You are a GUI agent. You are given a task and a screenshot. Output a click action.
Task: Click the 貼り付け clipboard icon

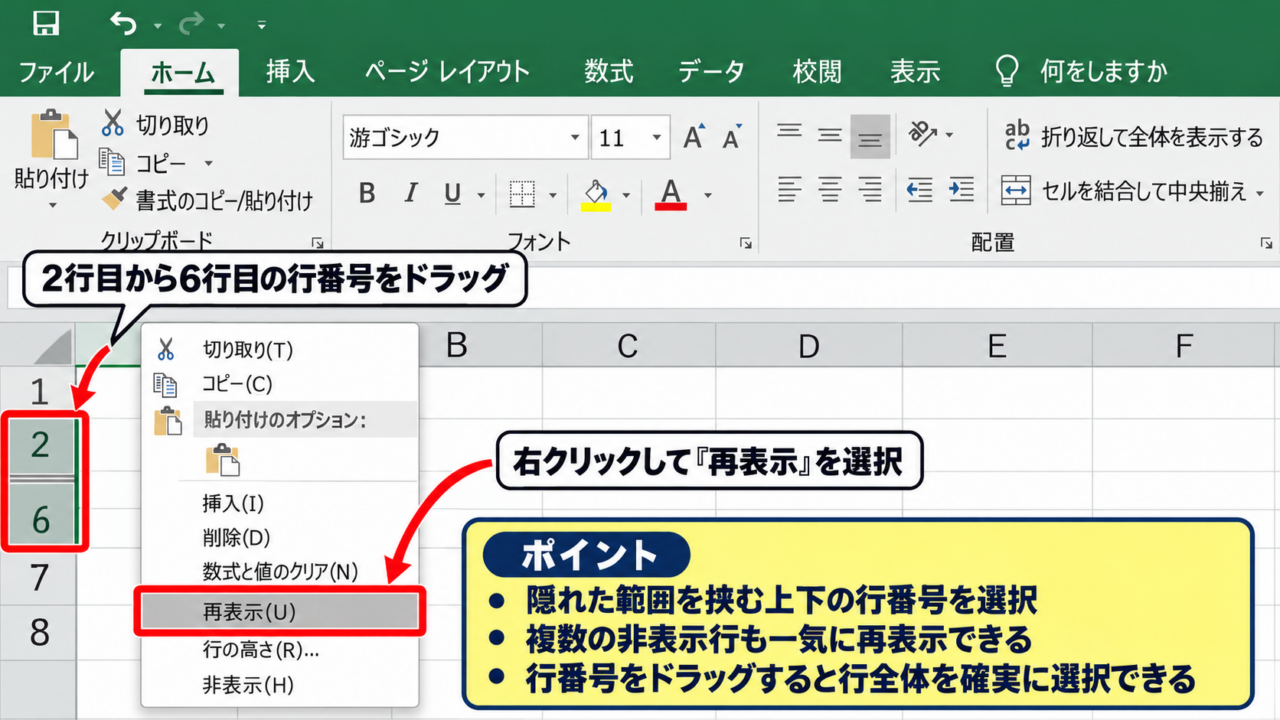54,136
